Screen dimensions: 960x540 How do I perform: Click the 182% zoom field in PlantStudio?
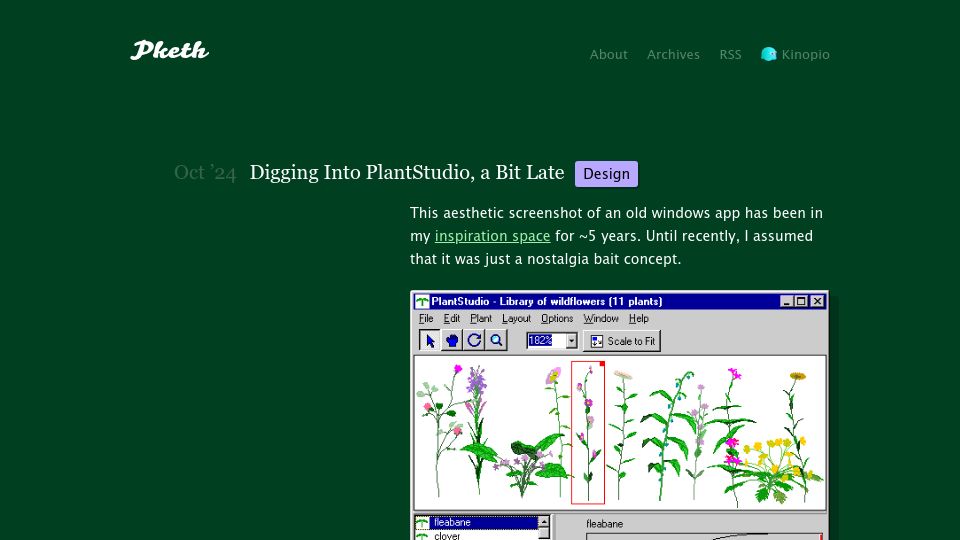pos(546,340)
